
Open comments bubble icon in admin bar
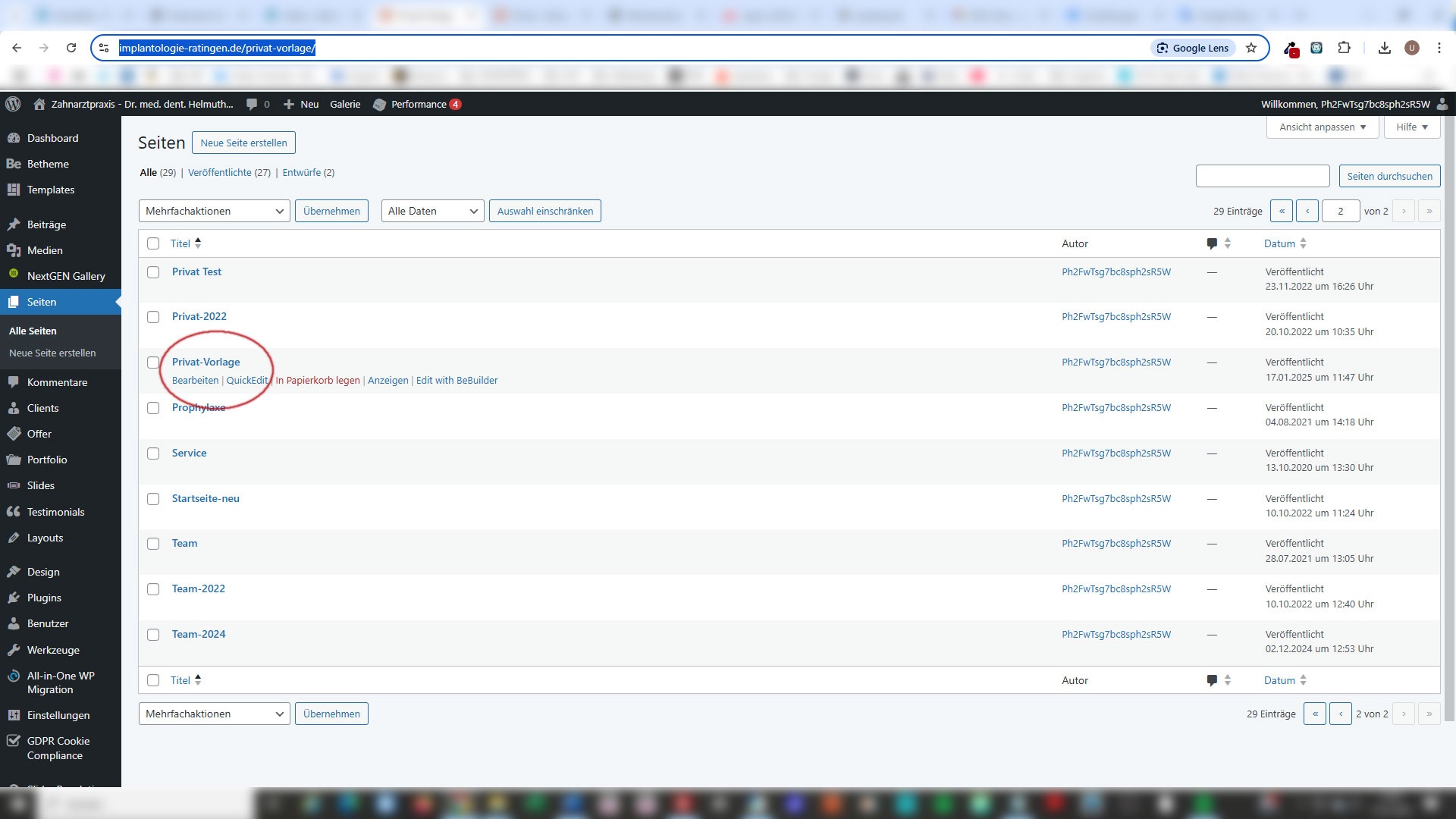tap(252, 104)
